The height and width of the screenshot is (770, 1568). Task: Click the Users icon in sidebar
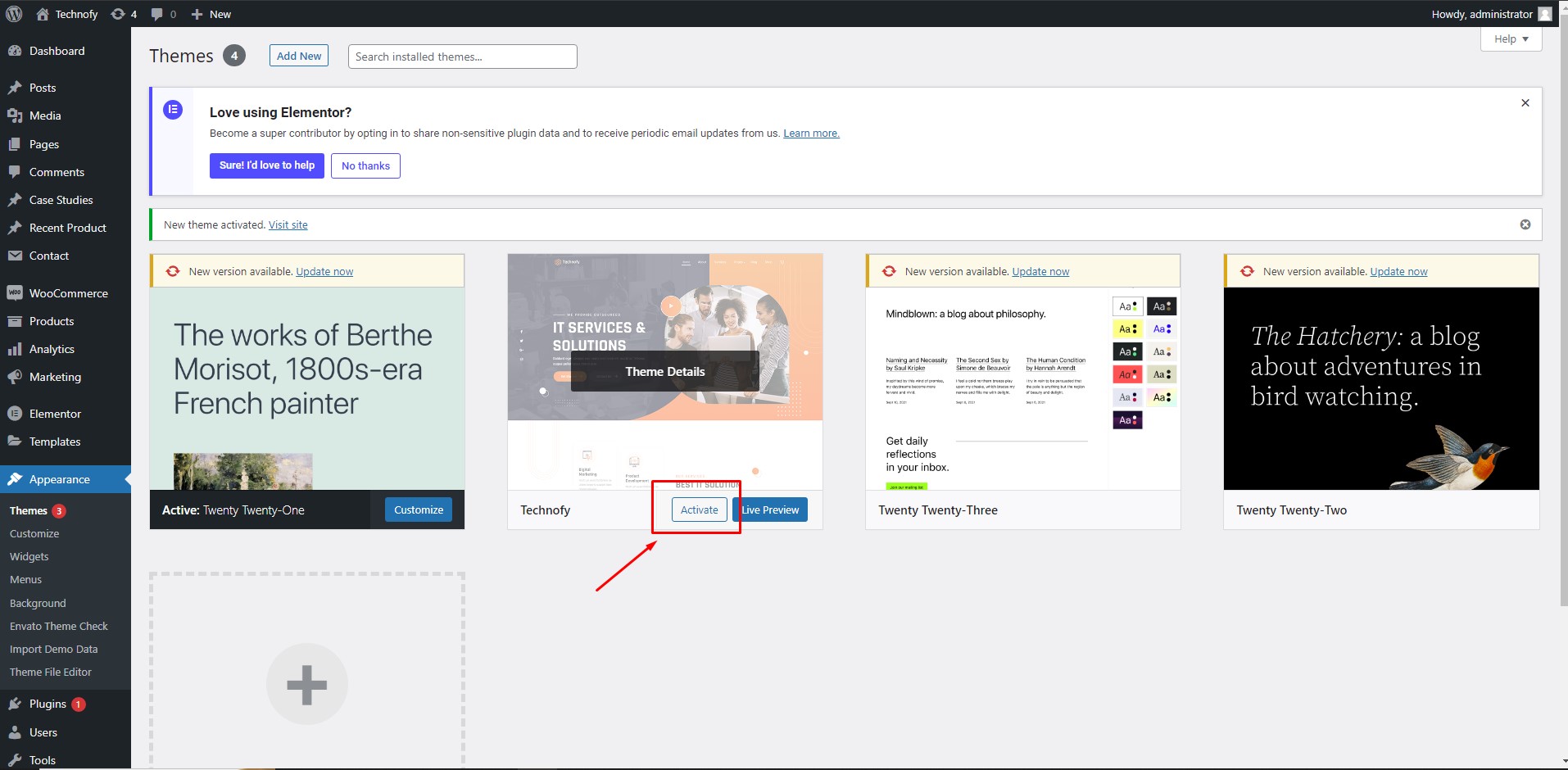pos(15,732)
